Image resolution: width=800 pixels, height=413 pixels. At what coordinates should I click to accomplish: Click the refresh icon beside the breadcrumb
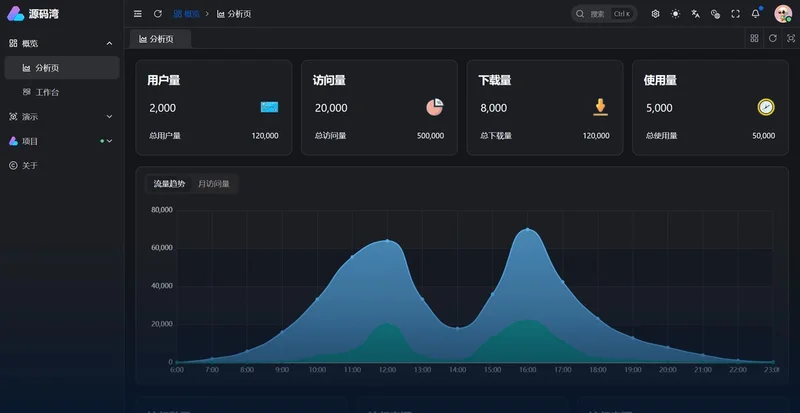[x=158, y=14]
